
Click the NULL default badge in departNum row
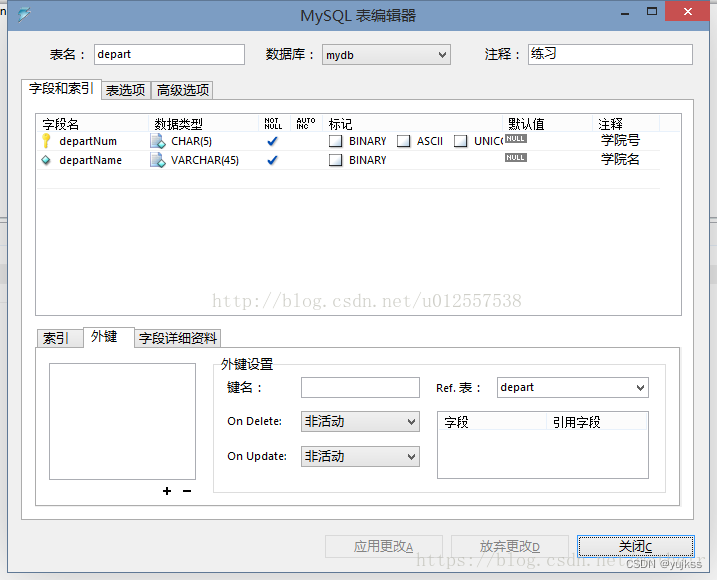click(x=516, y=139)
